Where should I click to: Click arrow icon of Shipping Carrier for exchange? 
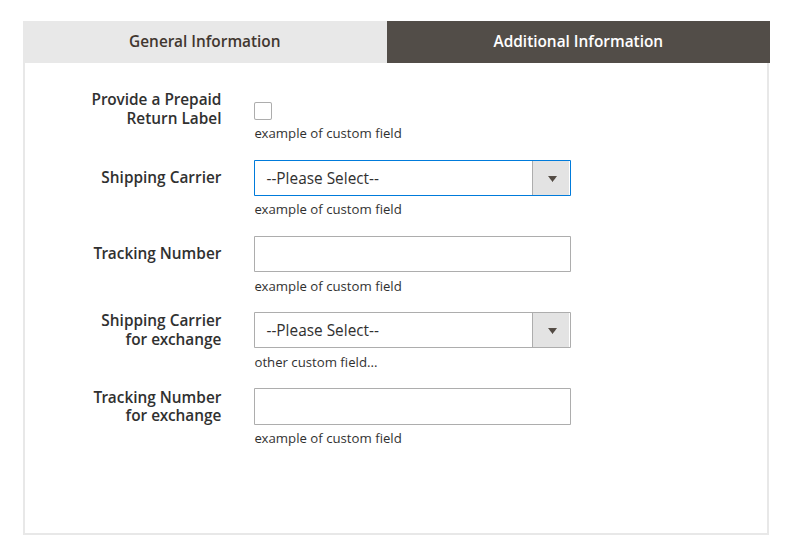pos(551,331)
